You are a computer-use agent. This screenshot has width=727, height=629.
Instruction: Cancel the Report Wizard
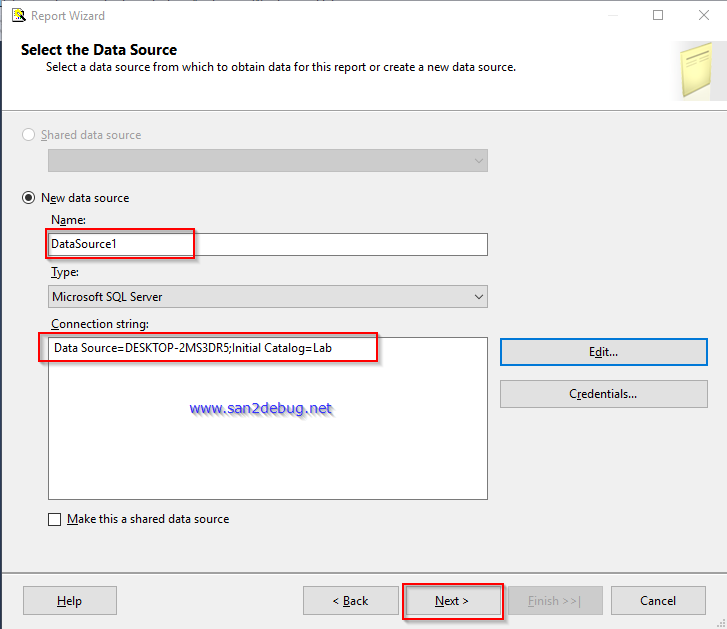pos(658,600)
